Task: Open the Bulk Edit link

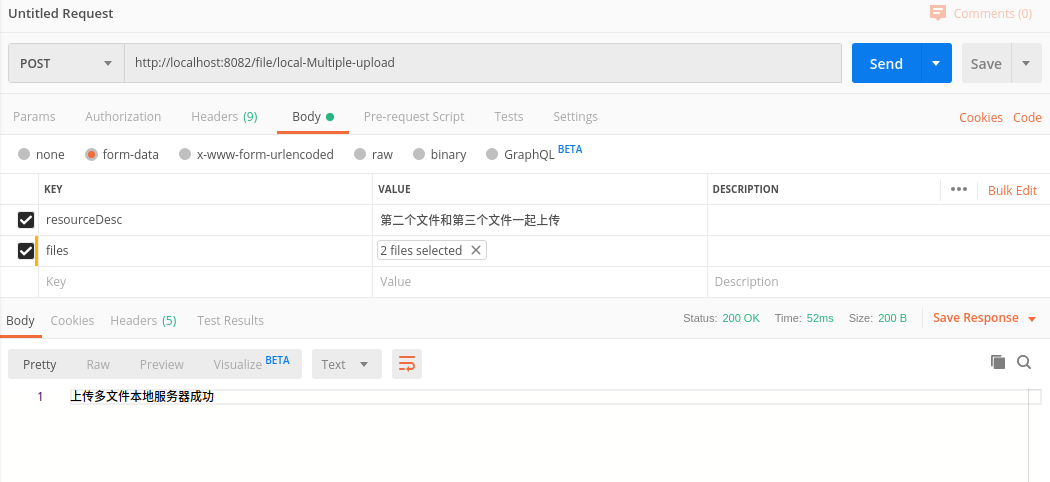Action: pos(1012,190)
